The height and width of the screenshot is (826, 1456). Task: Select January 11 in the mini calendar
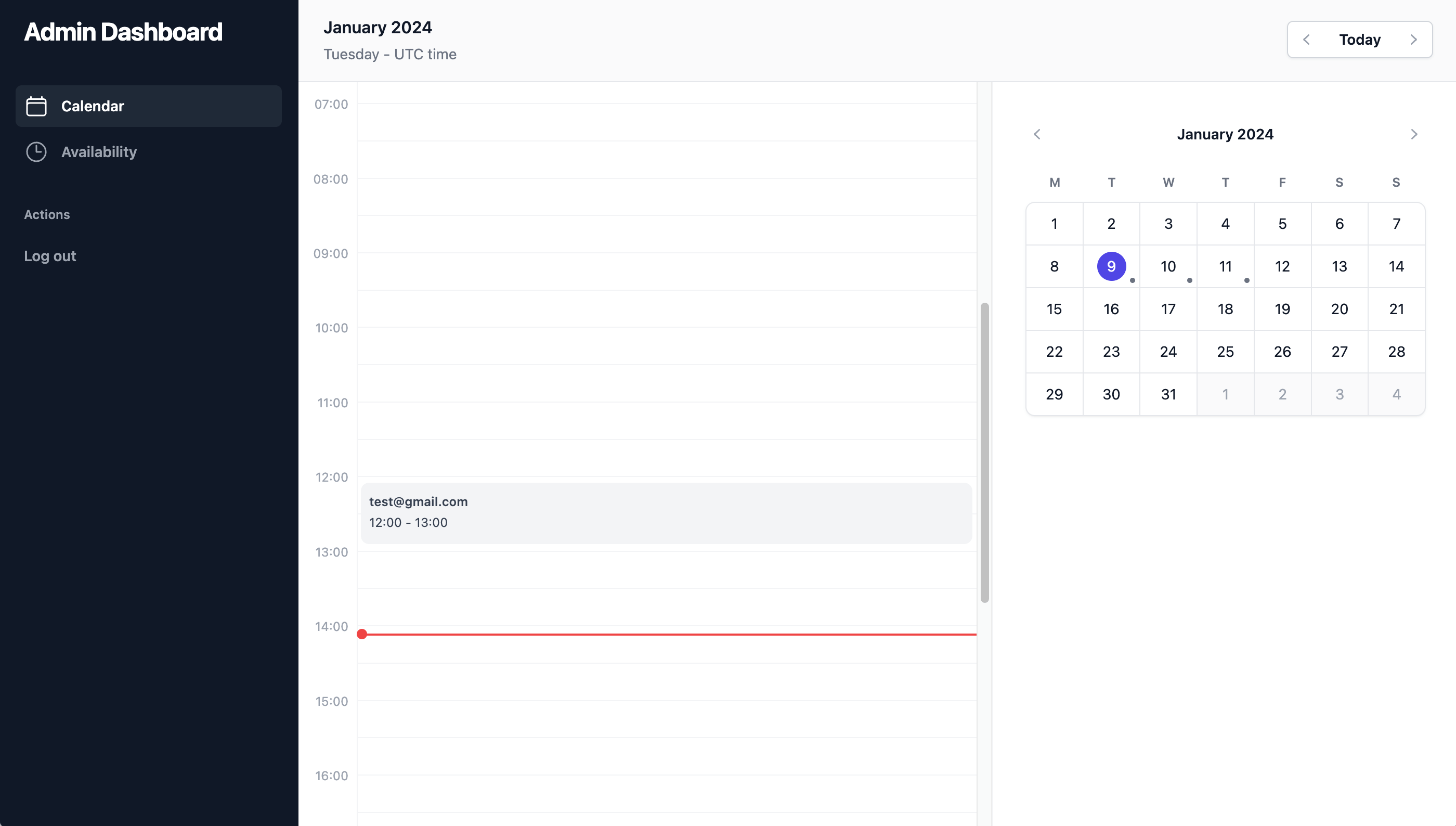tap(1225, 266)
